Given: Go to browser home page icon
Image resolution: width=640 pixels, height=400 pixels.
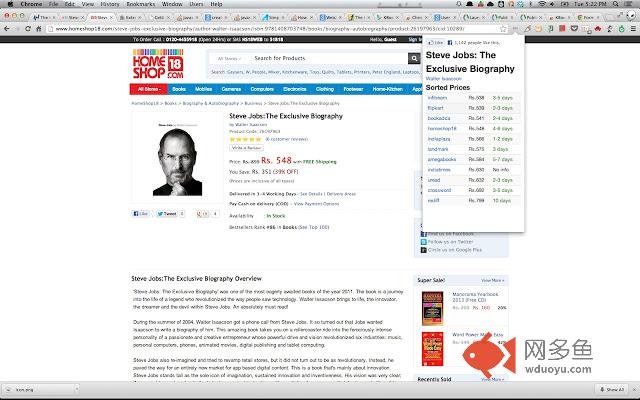Looking at the screenshot, I should [x=39, y=29].
